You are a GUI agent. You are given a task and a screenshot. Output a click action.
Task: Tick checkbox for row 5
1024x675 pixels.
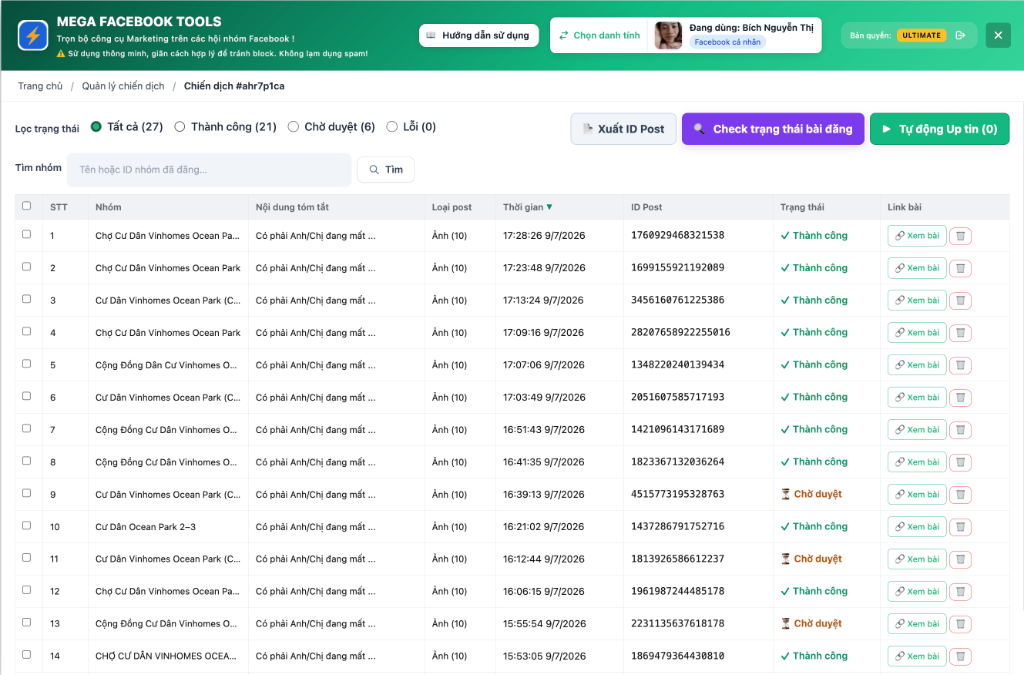tap(26, 364)
